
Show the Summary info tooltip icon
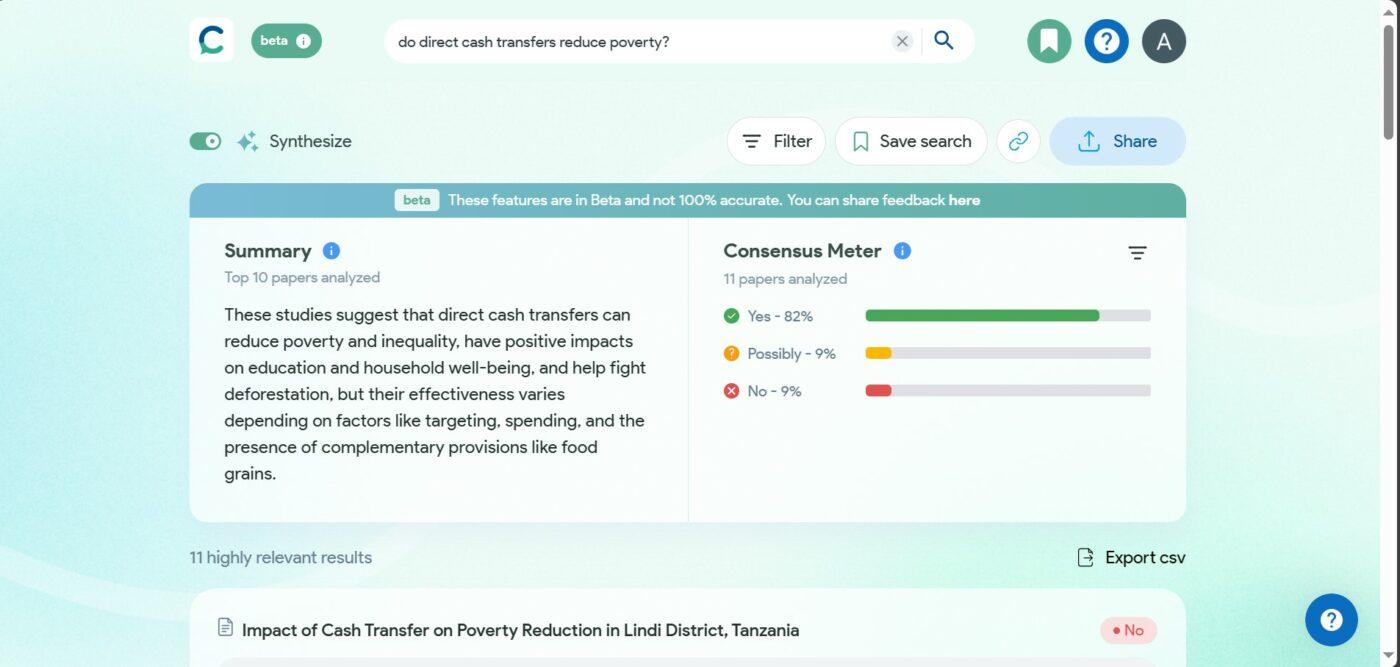coord(332,251)
